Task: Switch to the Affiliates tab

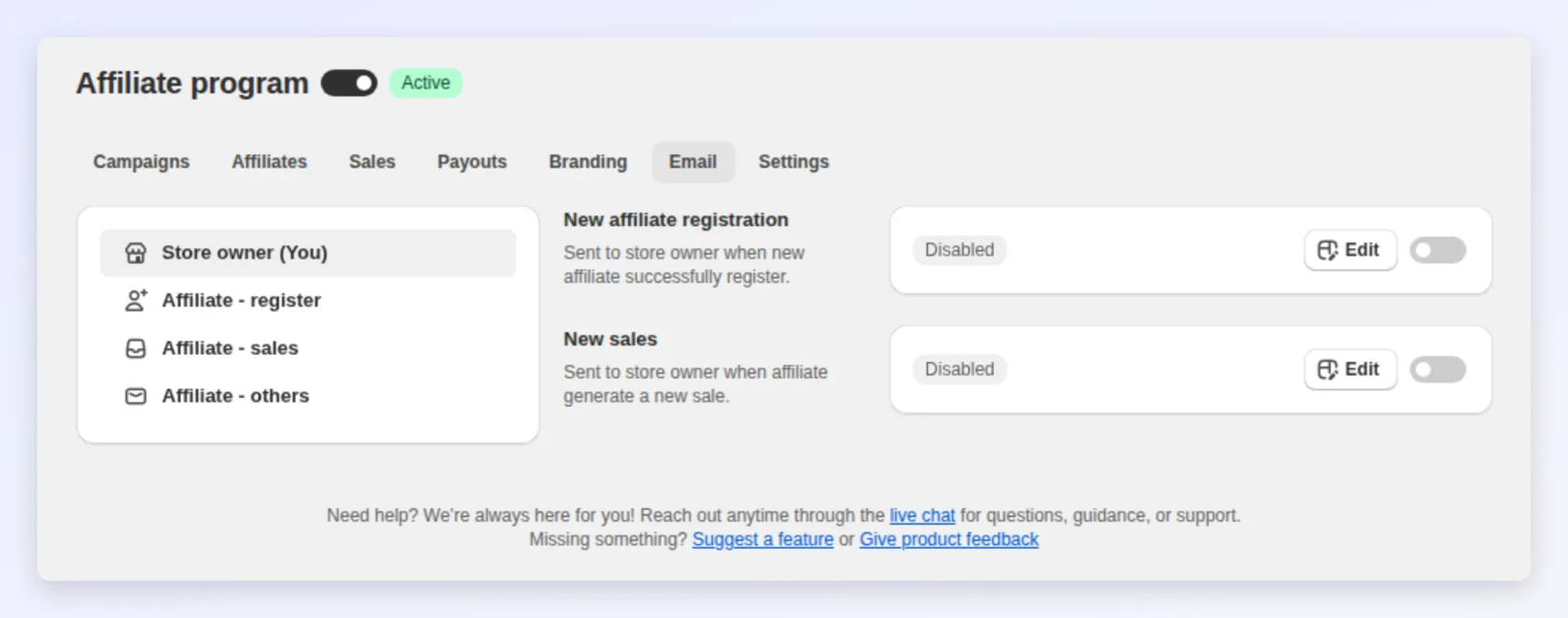Action: click(x=269, y=162)
